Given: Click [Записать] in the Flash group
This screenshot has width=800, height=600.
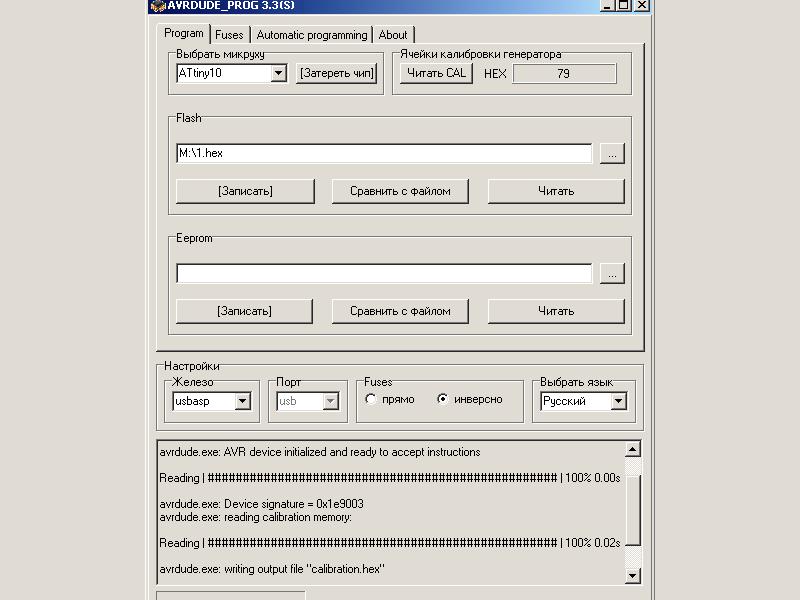Looking at the screenshot, I should click(x=245, y=191).
